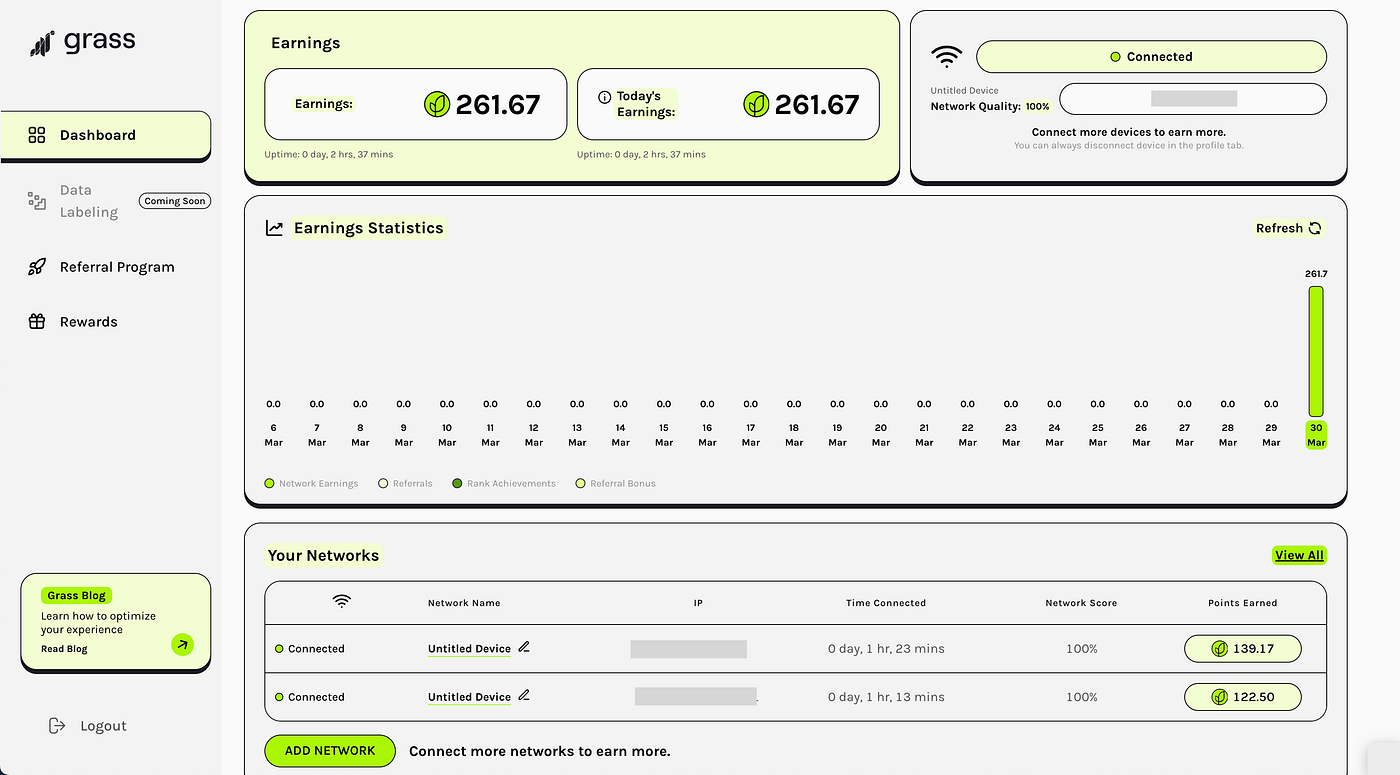Edit device name in the 122.50 points row
The width and height of the screenshot is (1400, 775).
524,695
